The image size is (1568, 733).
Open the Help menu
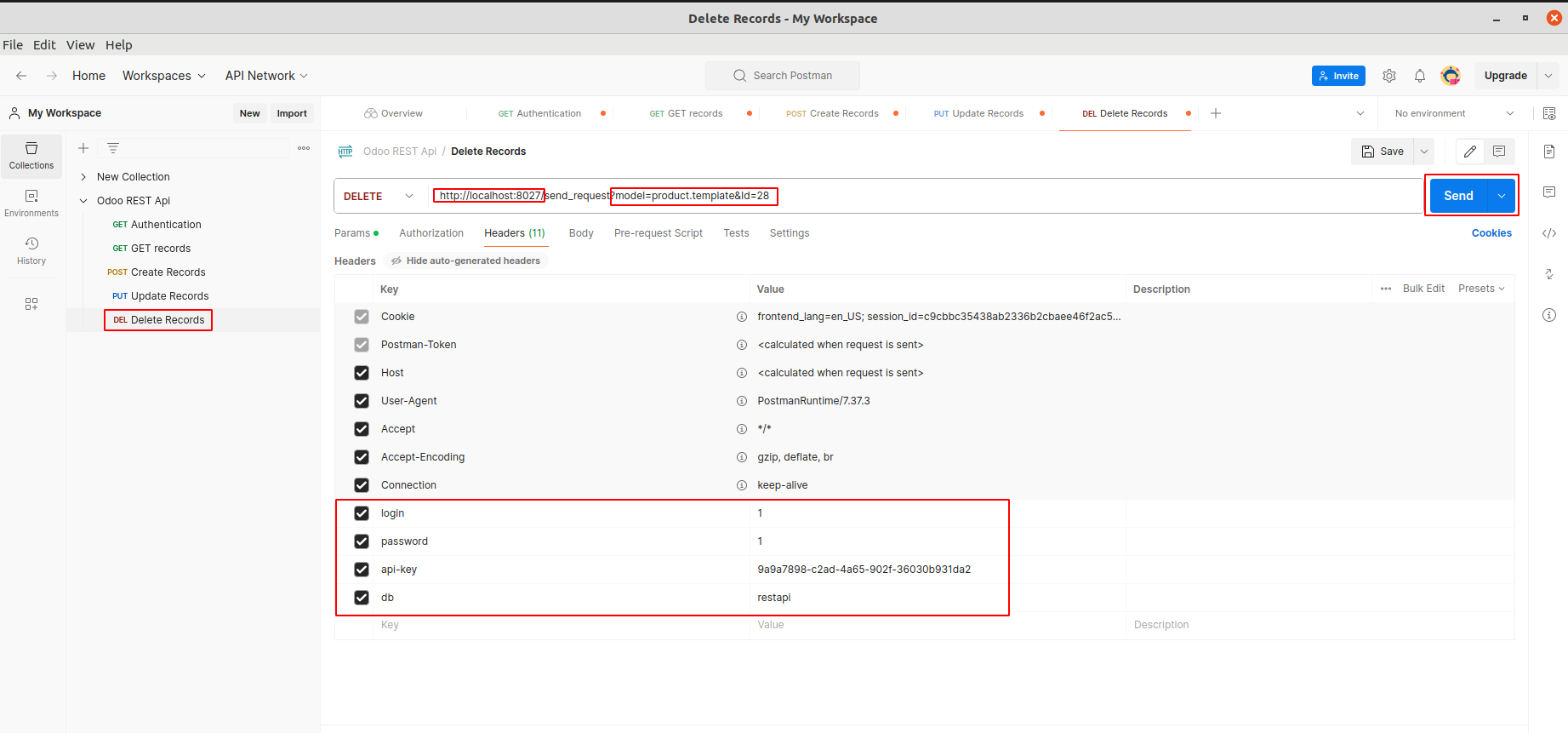pyautogui.click(x=119, y=45)
